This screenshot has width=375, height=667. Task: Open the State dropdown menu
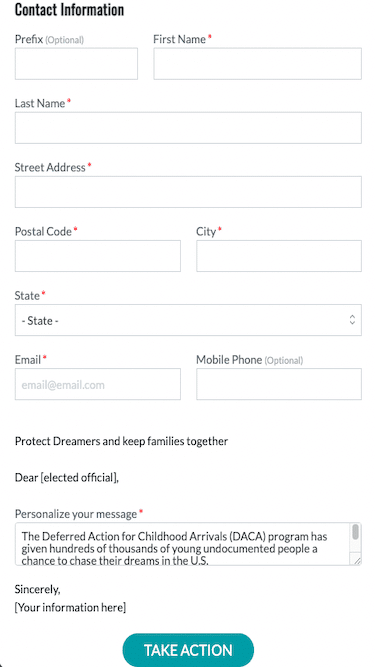[x=188, y=320]
